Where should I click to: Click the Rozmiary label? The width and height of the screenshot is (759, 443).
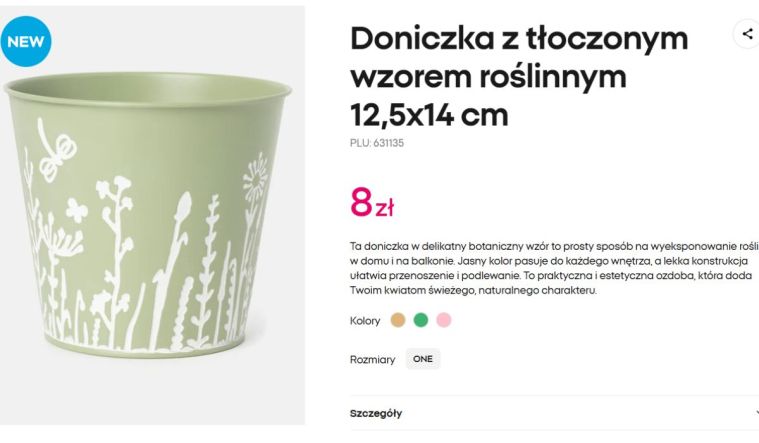click(x=372, y=360)
